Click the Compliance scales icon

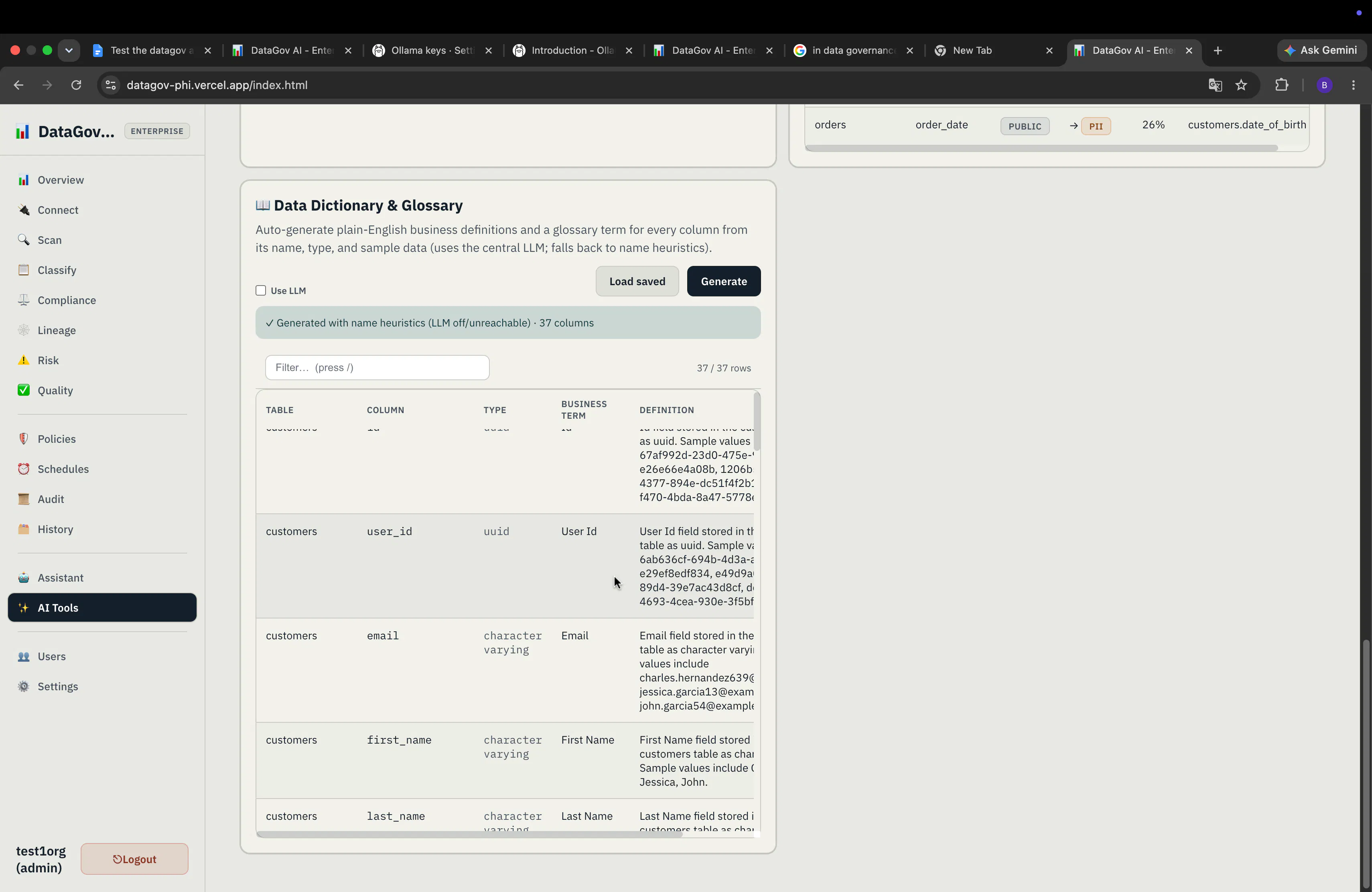point(24,300)
